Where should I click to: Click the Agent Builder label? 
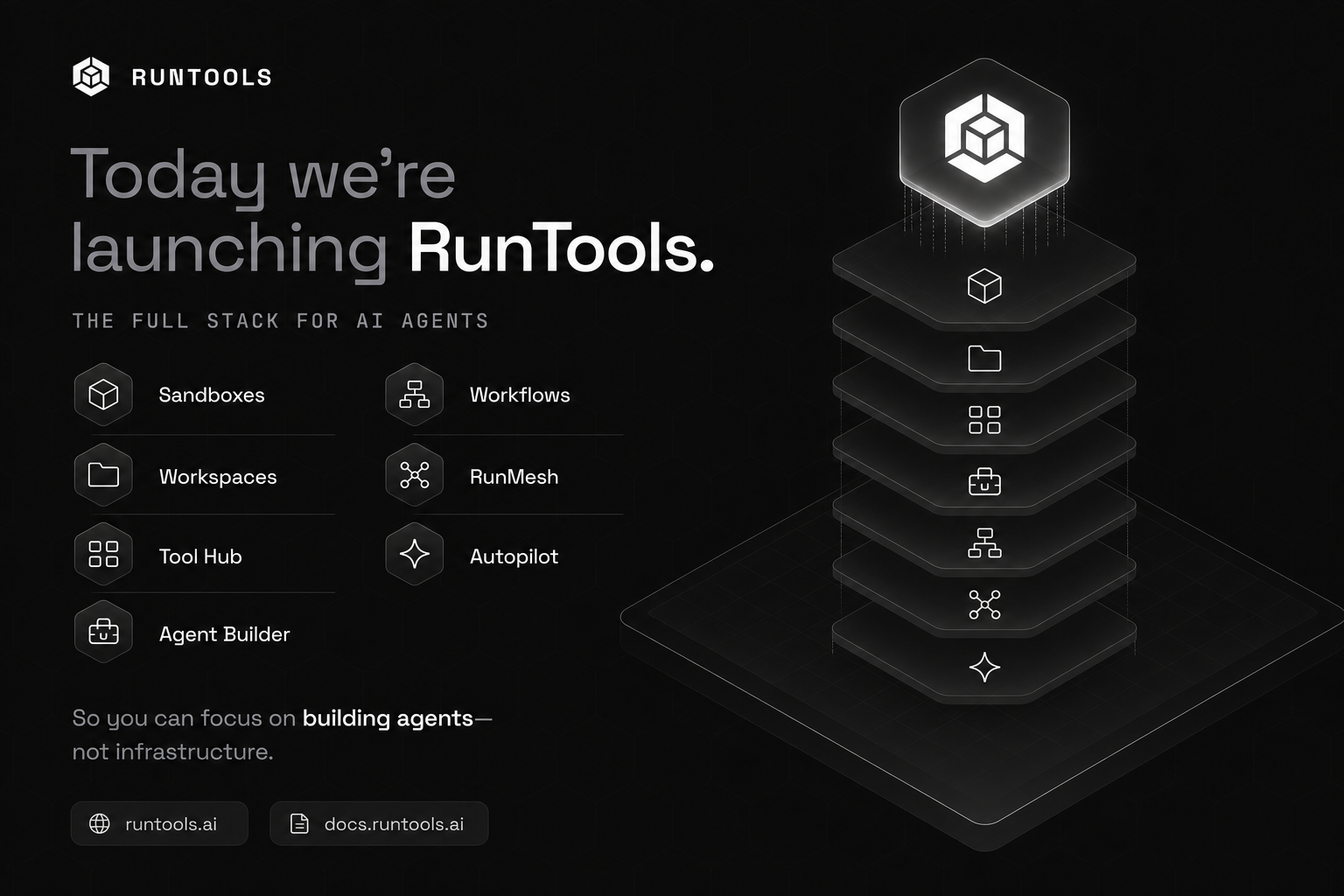click(224, 634)
